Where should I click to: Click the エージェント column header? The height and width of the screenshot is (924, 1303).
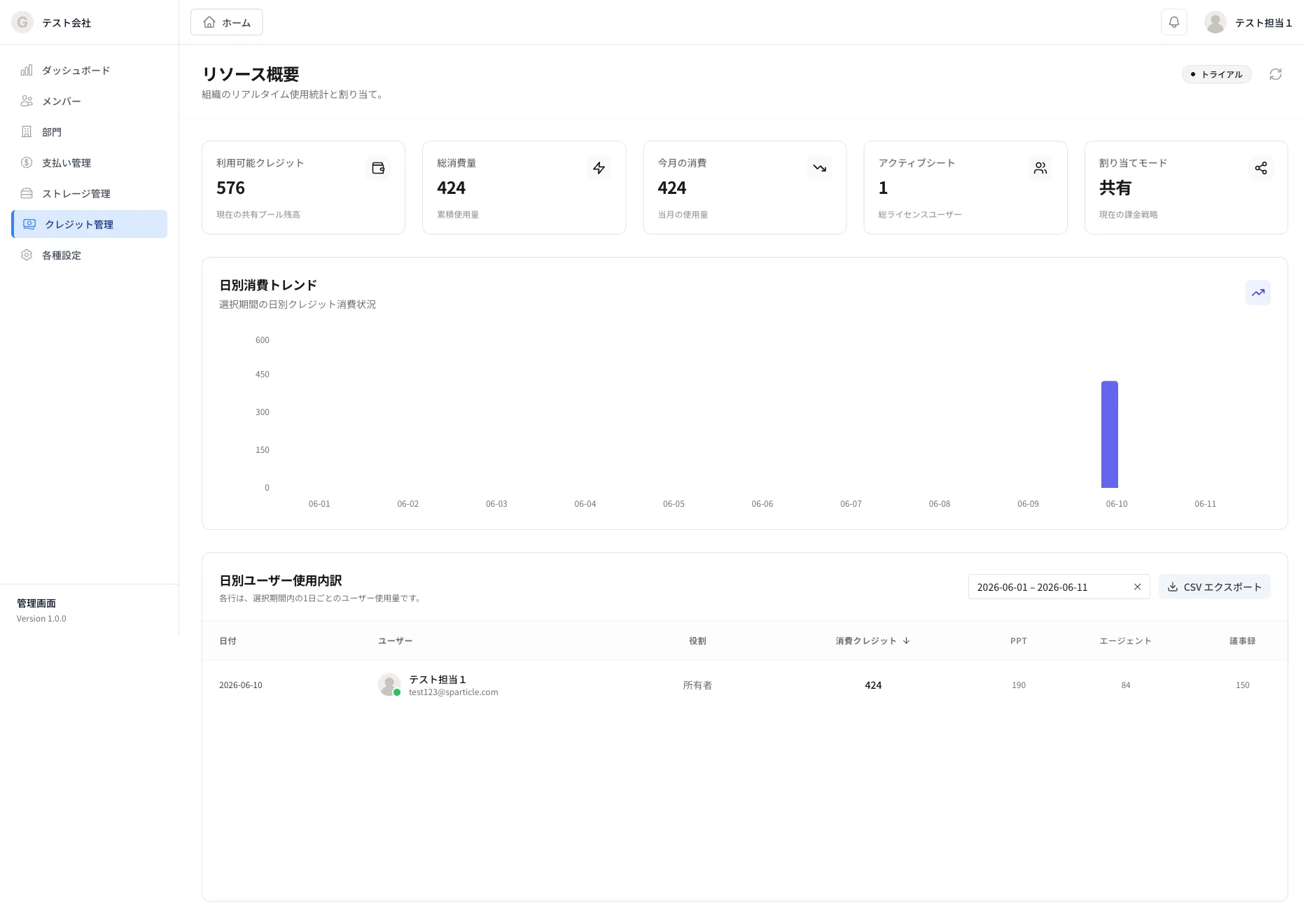click(1125, 641)
